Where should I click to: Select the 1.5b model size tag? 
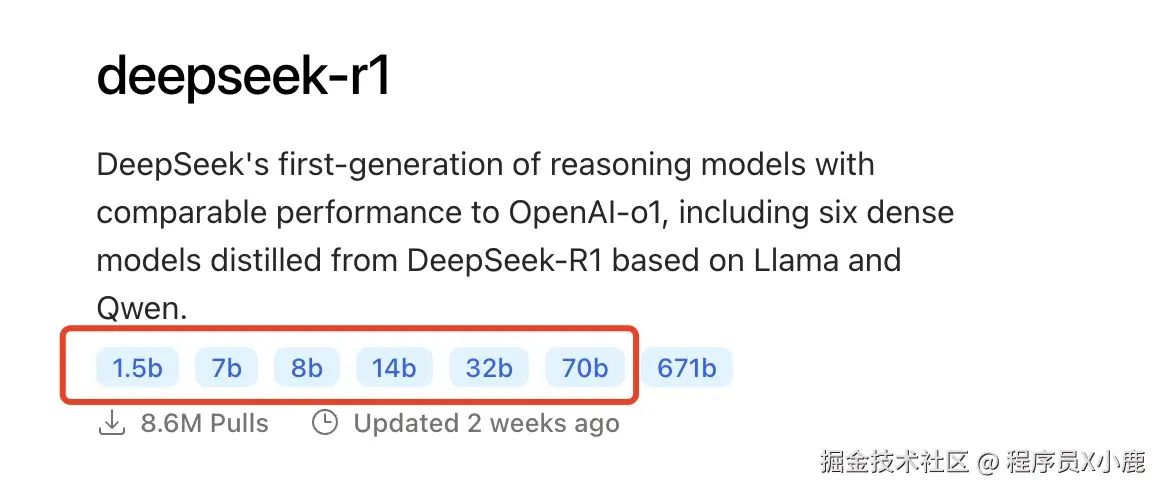137,368
